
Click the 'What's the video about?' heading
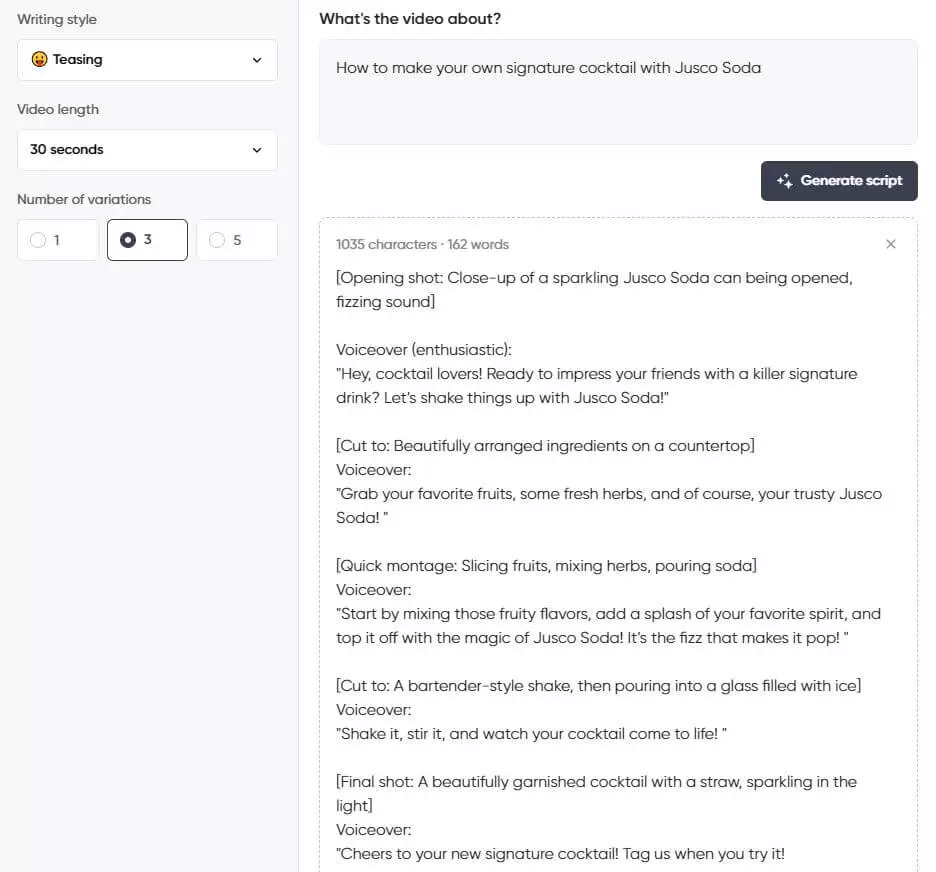[x=410, y=19]
